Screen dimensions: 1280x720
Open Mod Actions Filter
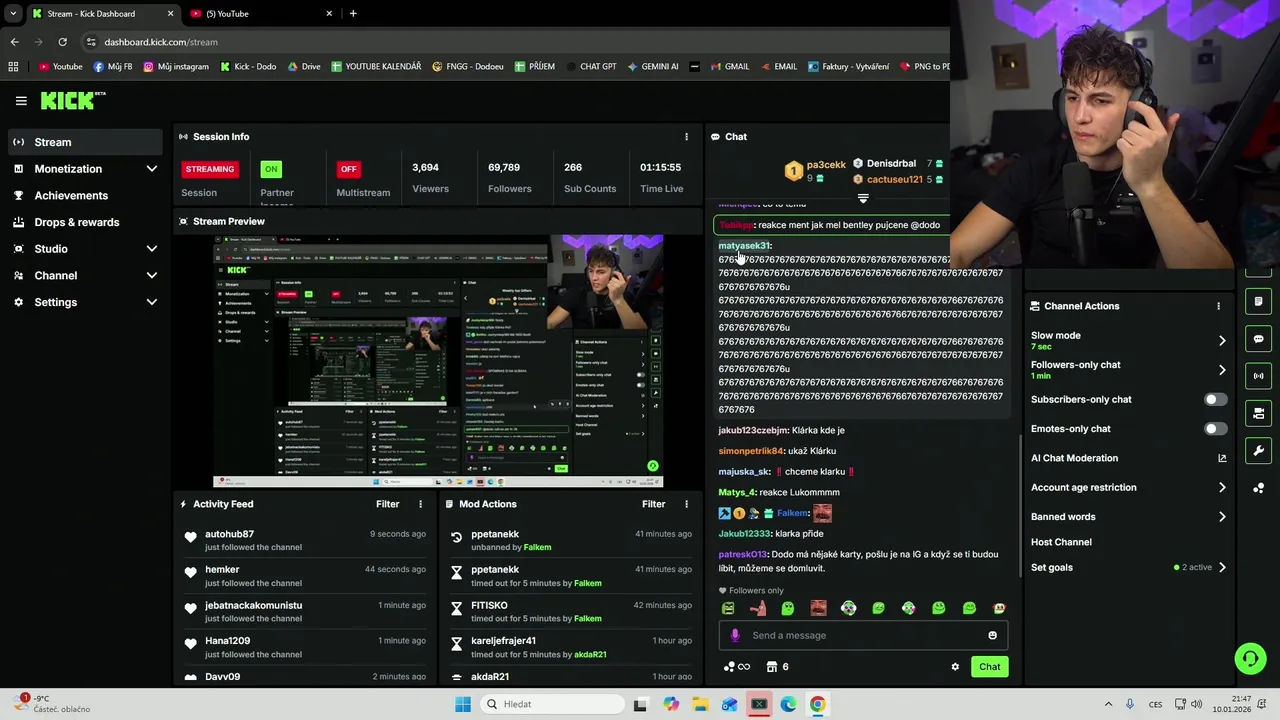653,504
